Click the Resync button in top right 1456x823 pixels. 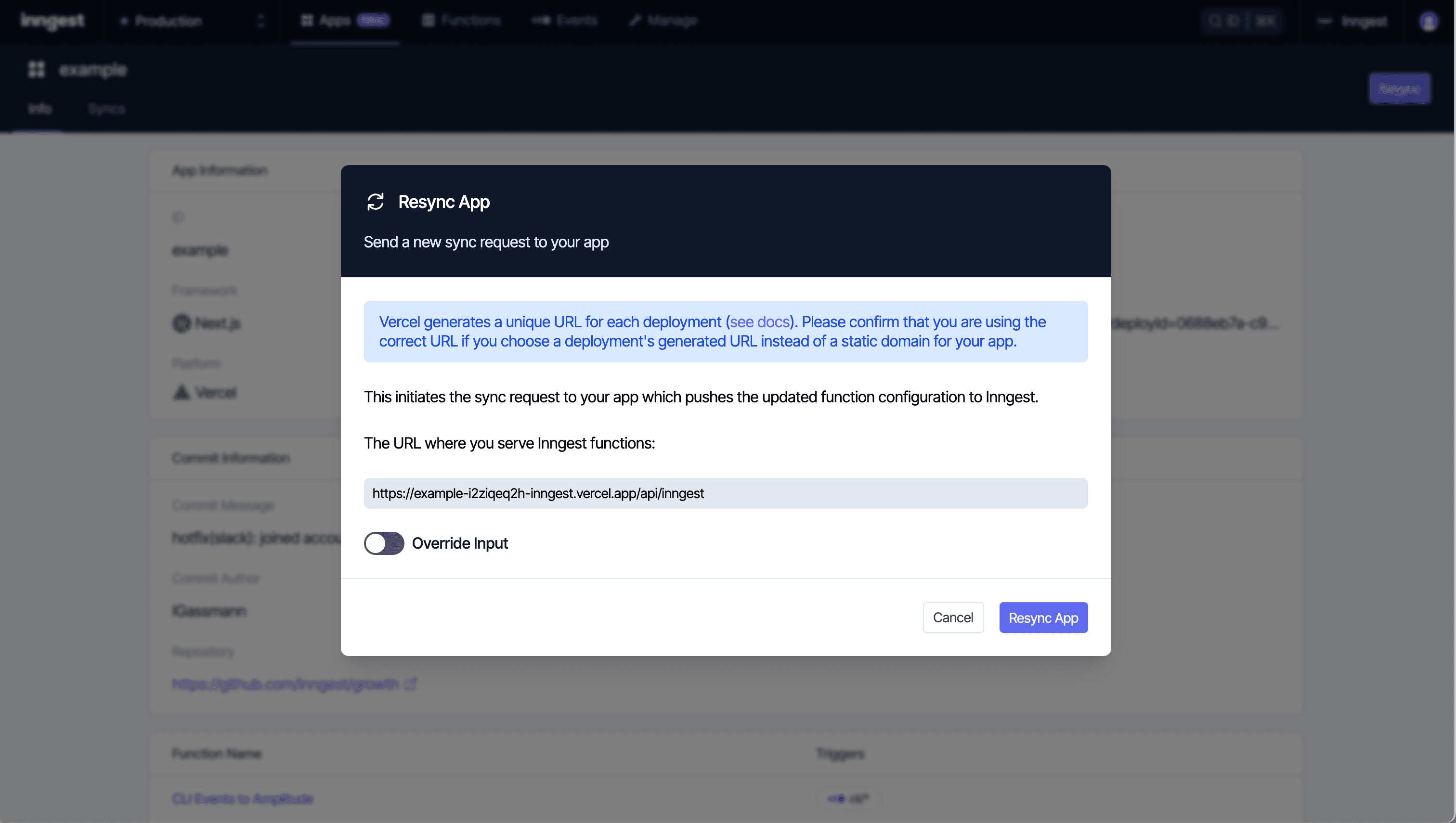(1398, 88)
